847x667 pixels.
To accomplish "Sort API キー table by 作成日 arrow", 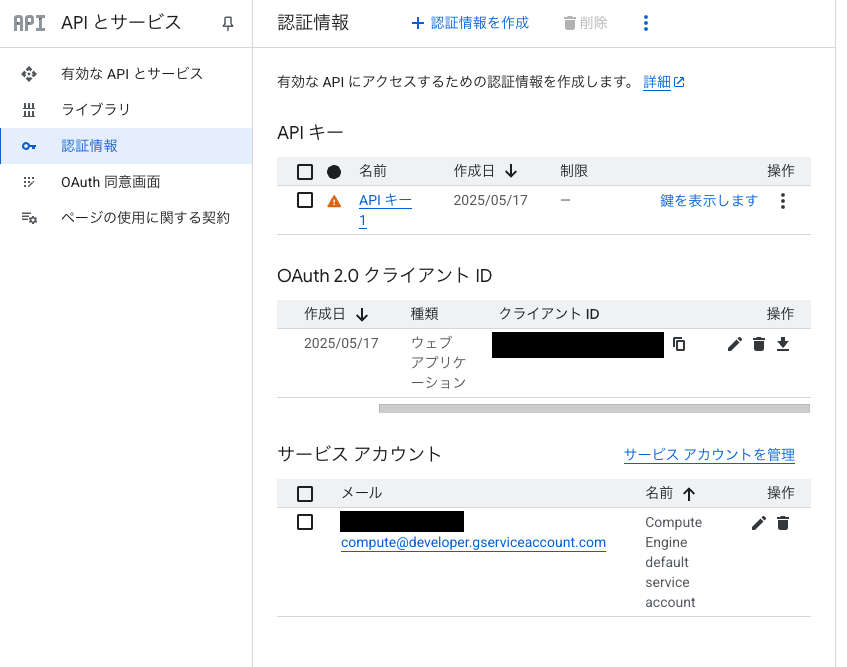I will click(x=511, y=171).
